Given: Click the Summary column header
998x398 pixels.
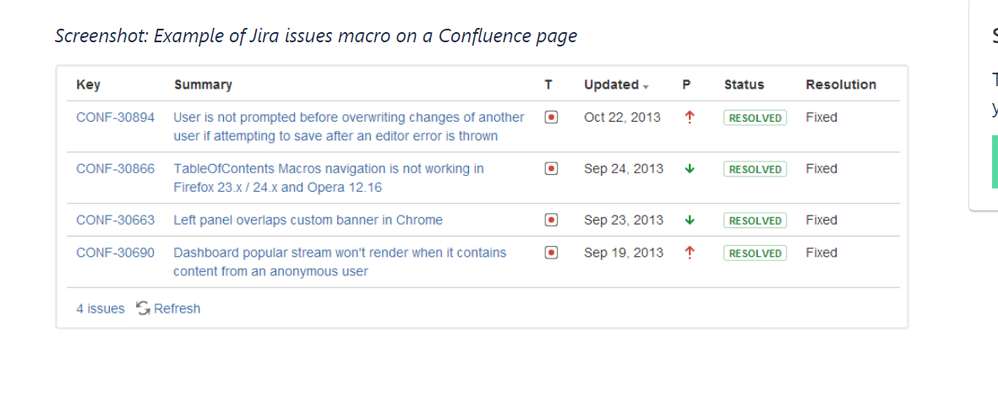Looking at the screenshot, I should (x=203, y=85).
